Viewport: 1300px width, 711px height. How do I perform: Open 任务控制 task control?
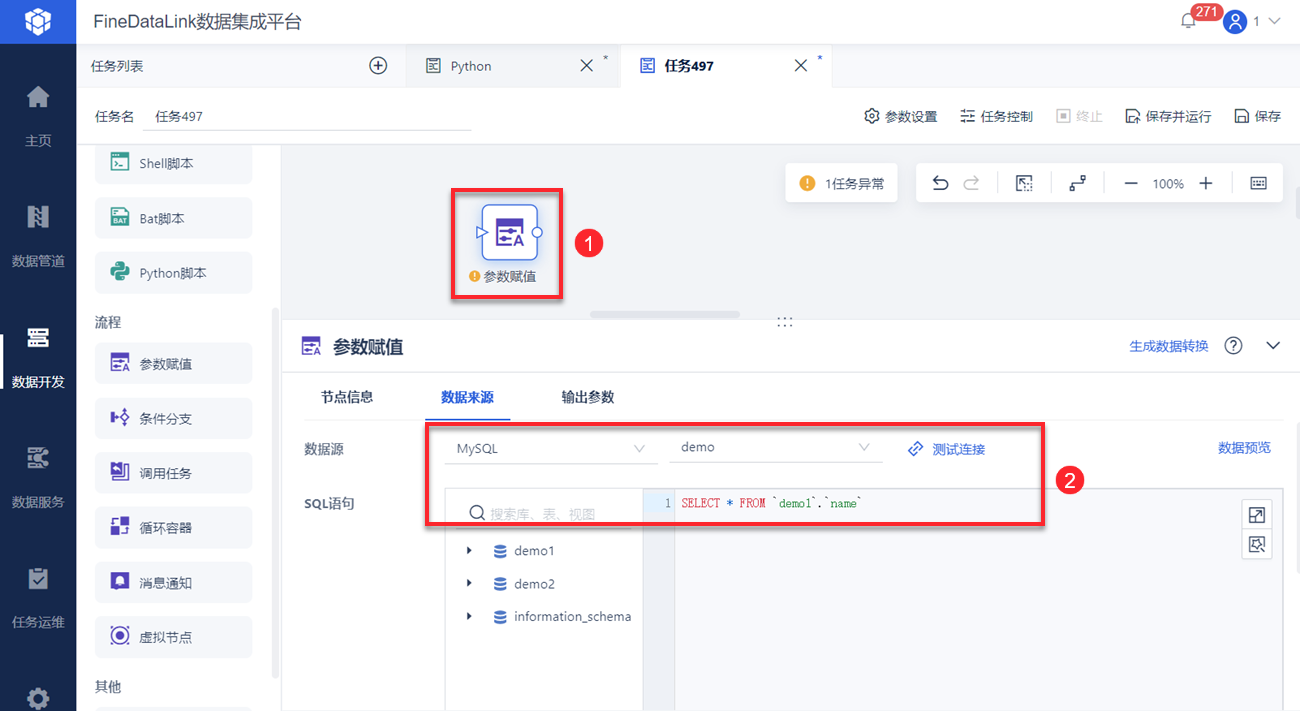996,116
